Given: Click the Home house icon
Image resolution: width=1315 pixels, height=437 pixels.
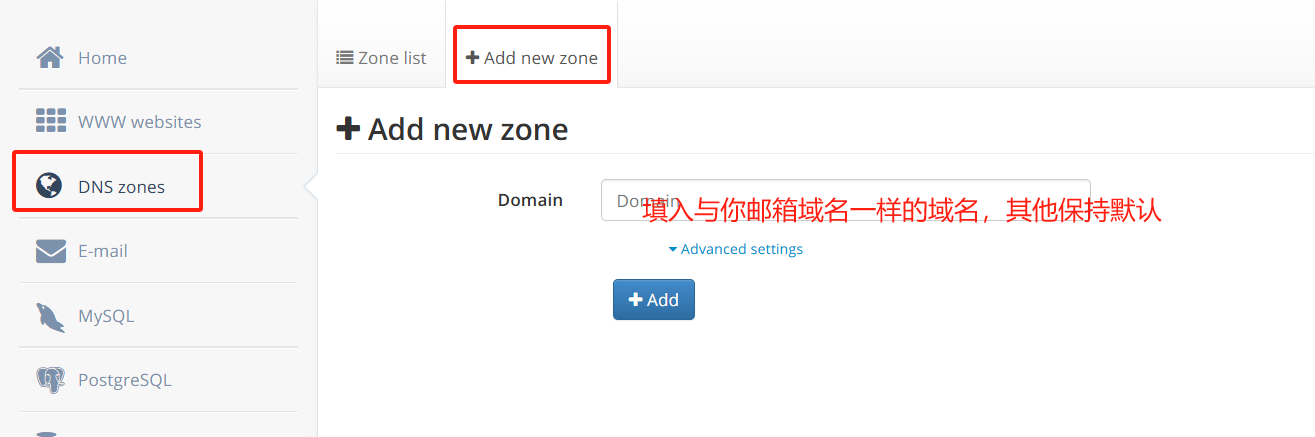Looking at the screenshot, I should point(50,57).
